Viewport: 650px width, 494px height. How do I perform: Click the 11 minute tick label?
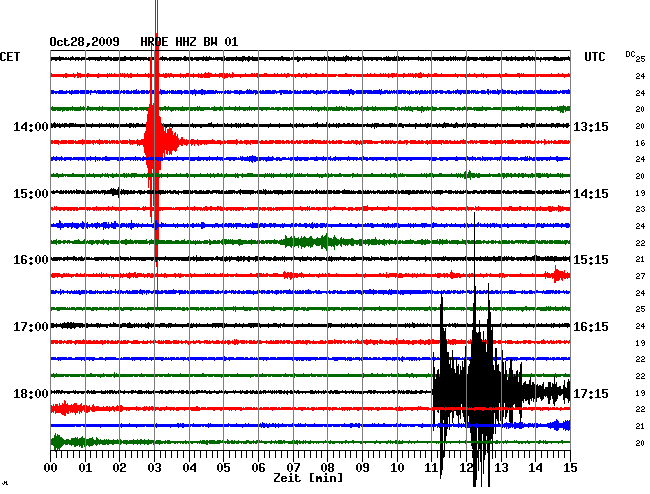(432, 468)
